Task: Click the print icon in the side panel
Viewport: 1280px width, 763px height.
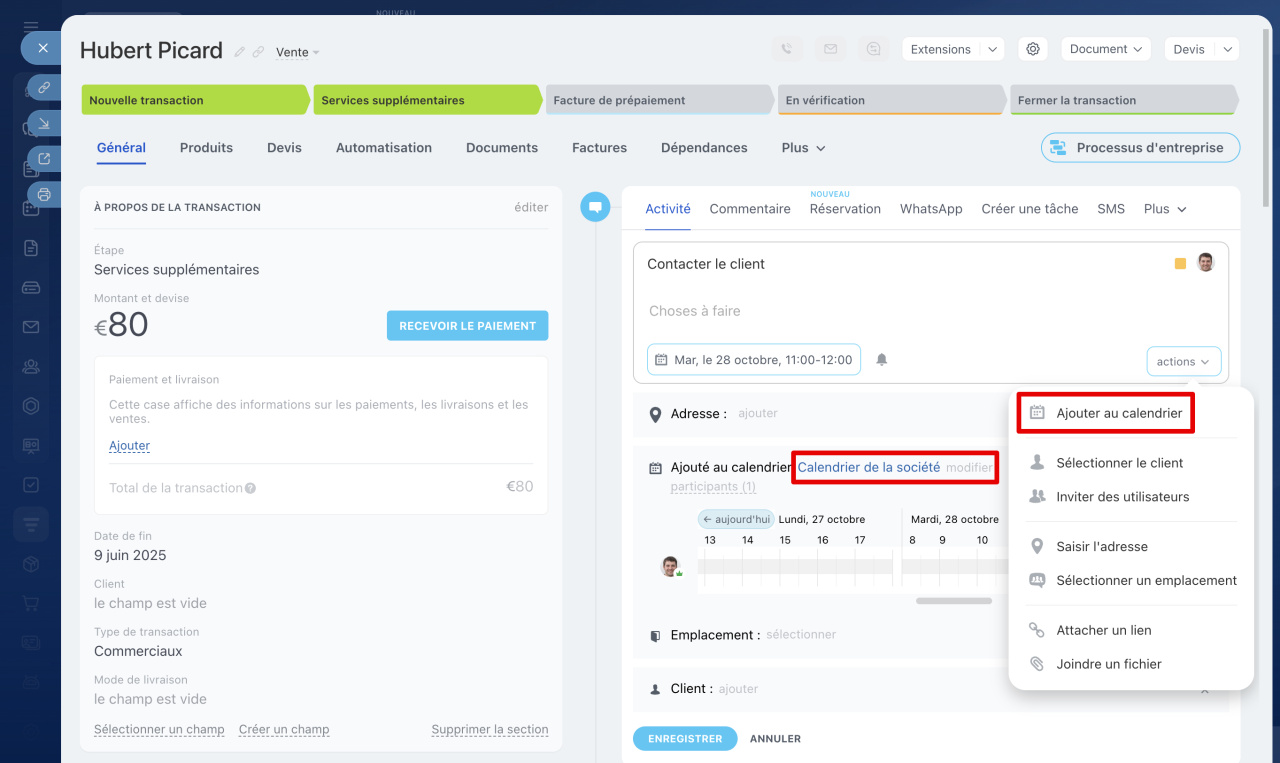Action: pos(44,194)
